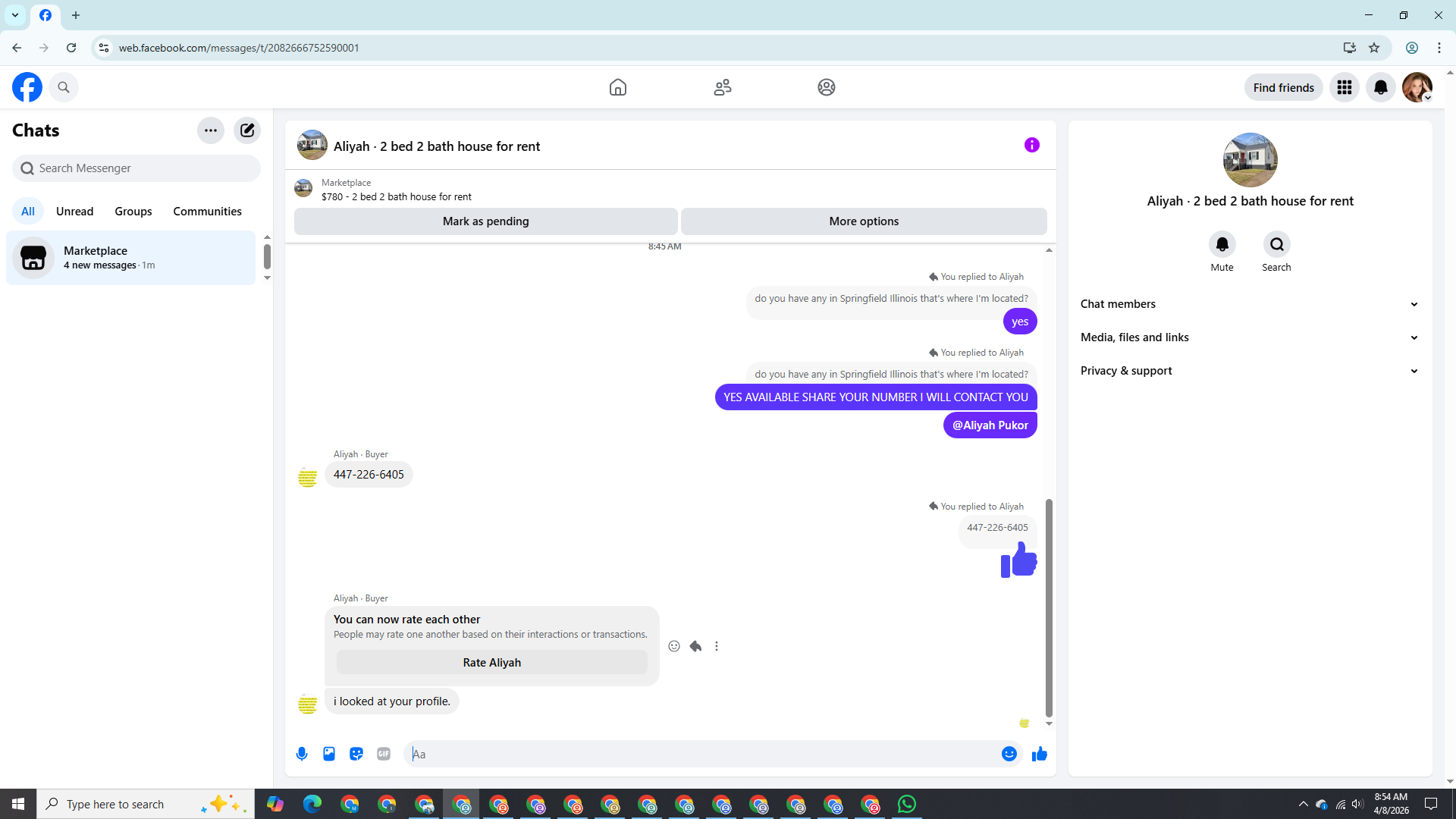Open the sticker picker icon

356,754
